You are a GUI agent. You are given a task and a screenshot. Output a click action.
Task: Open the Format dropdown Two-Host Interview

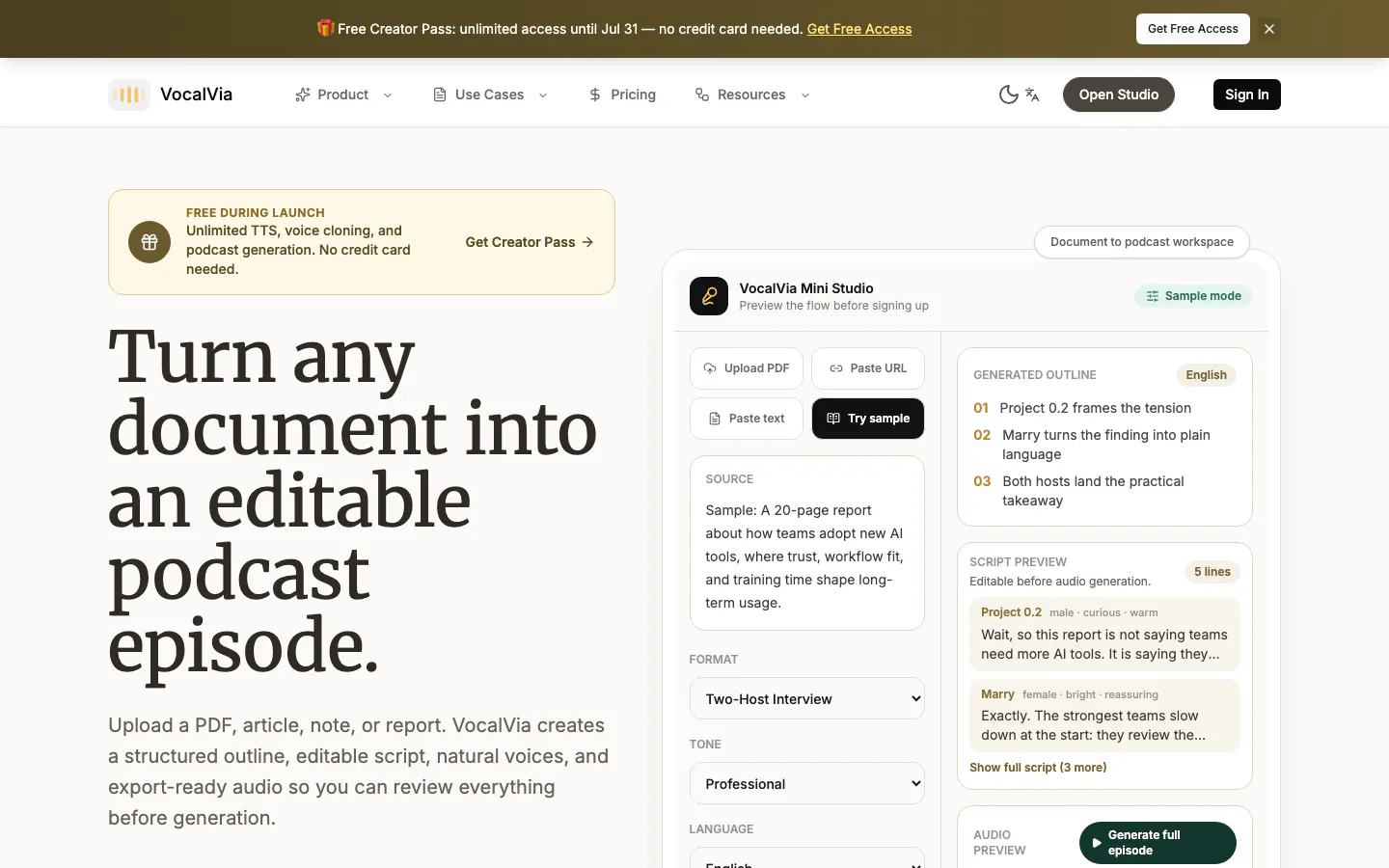click(x=807, y=698)
